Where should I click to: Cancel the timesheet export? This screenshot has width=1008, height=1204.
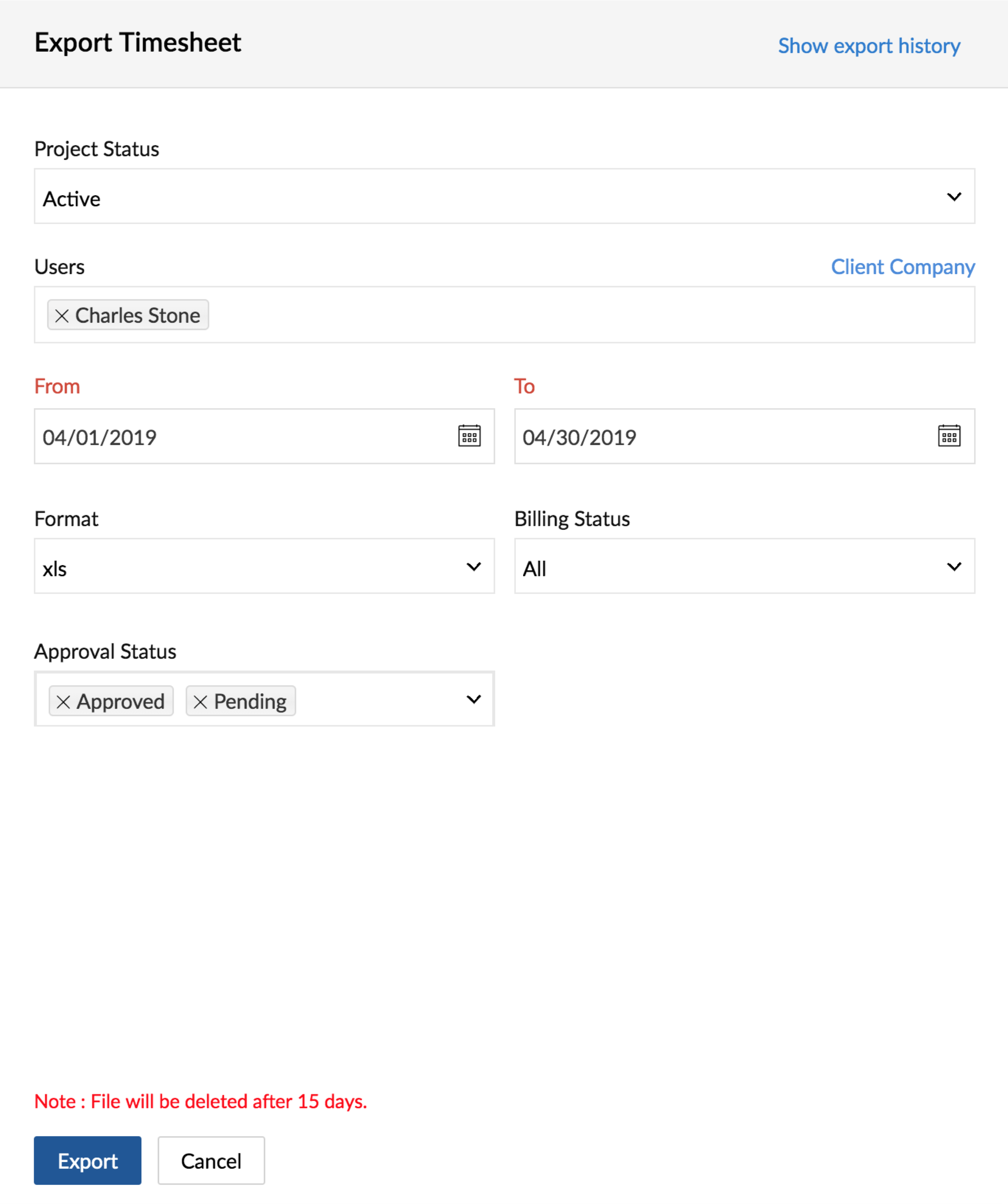[x=211, y=1161]
